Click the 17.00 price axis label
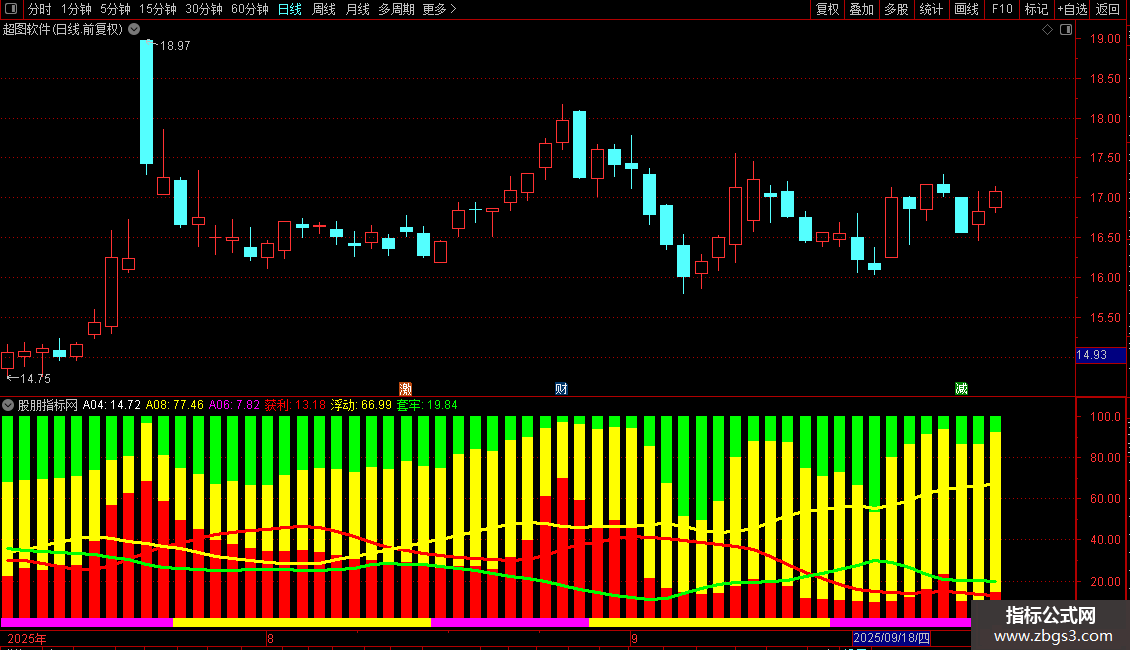Viewport: 1130px width, 650px height. [1105, 197]
